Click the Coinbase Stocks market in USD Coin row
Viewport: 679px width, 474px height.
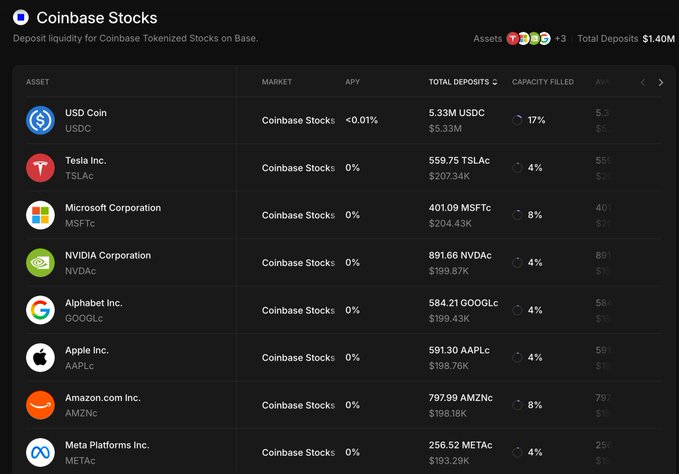coord(298,120)
